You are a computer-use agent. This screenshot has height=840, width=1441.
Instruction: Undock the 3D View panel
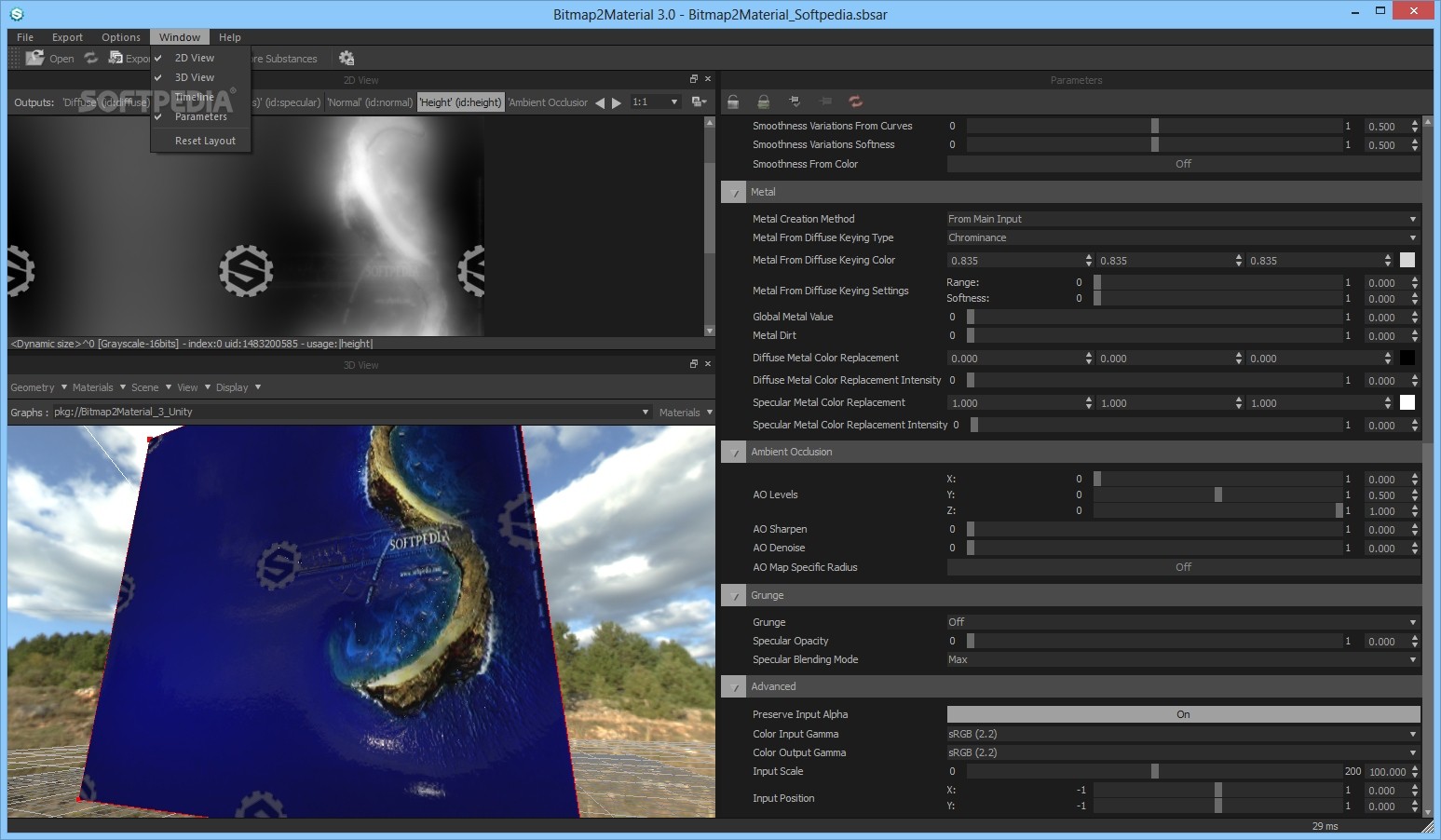tap(693, 364)
